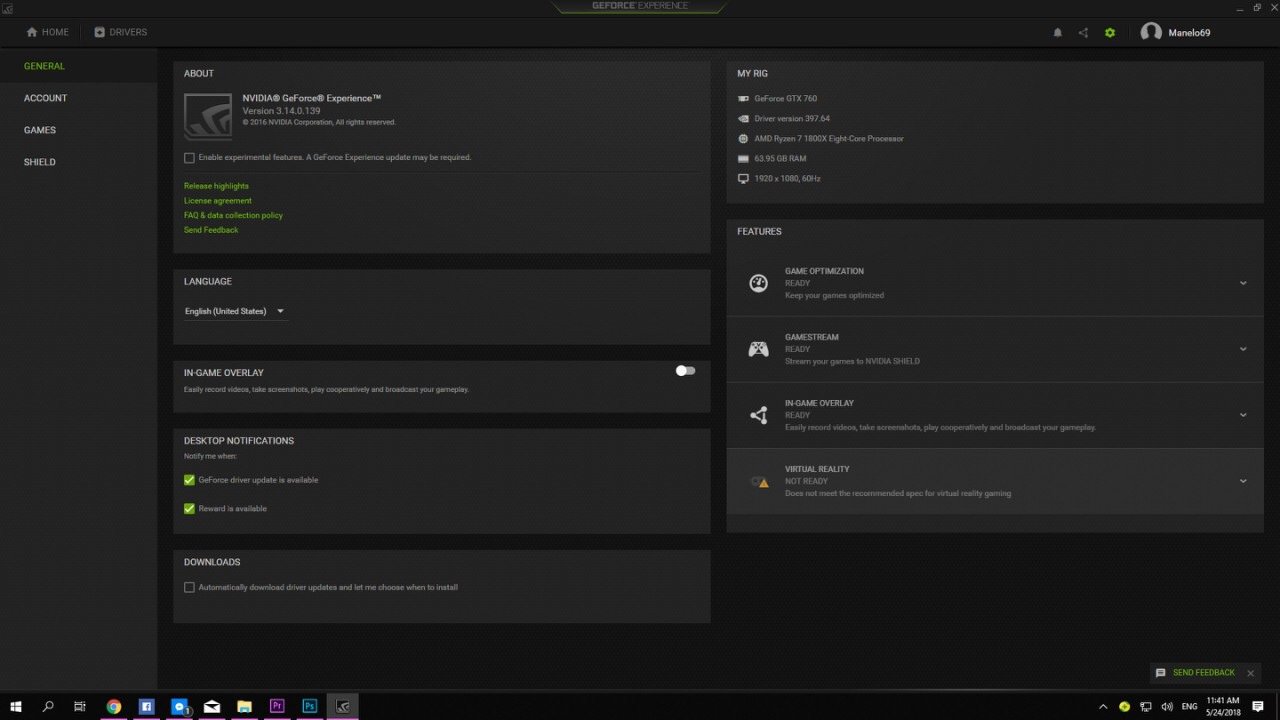Open Photoshop from the taskbar
The height and width of the screenshot is (720, 1280).
point(310,706)
